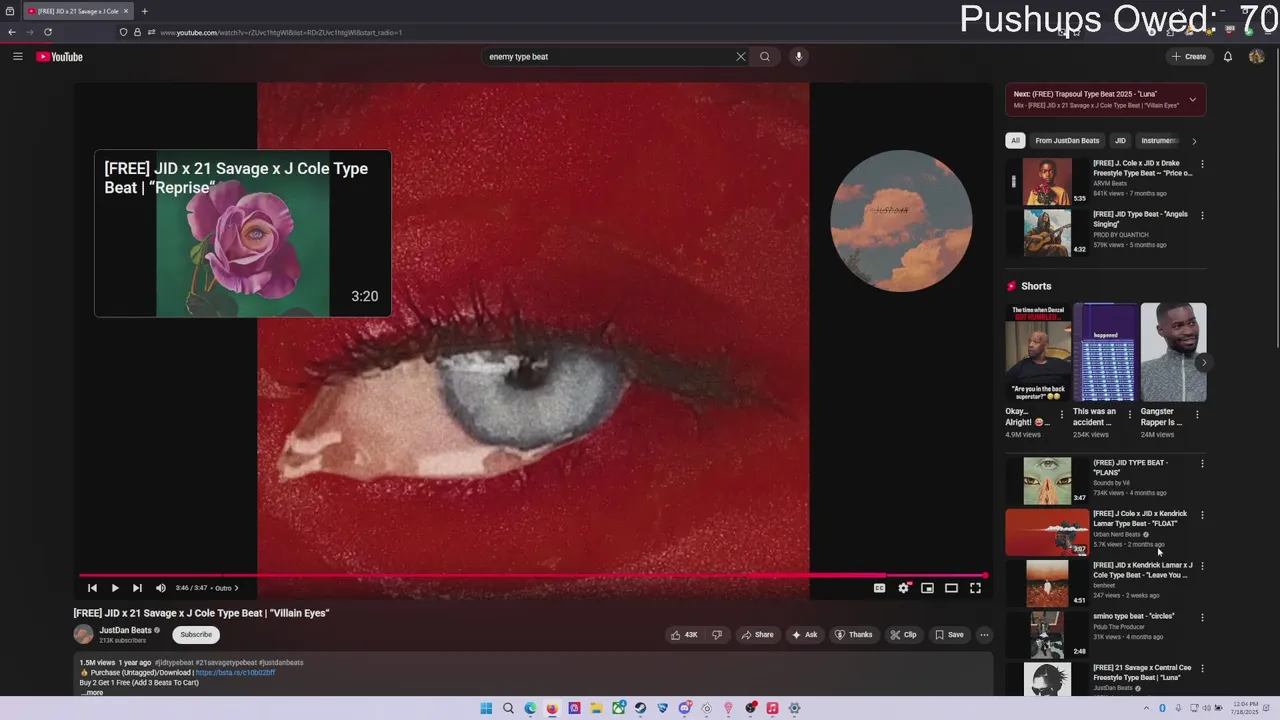
Task: Open options for 'Angels Singing' video
Action: pyautogui.click(x=1202, y=215)
